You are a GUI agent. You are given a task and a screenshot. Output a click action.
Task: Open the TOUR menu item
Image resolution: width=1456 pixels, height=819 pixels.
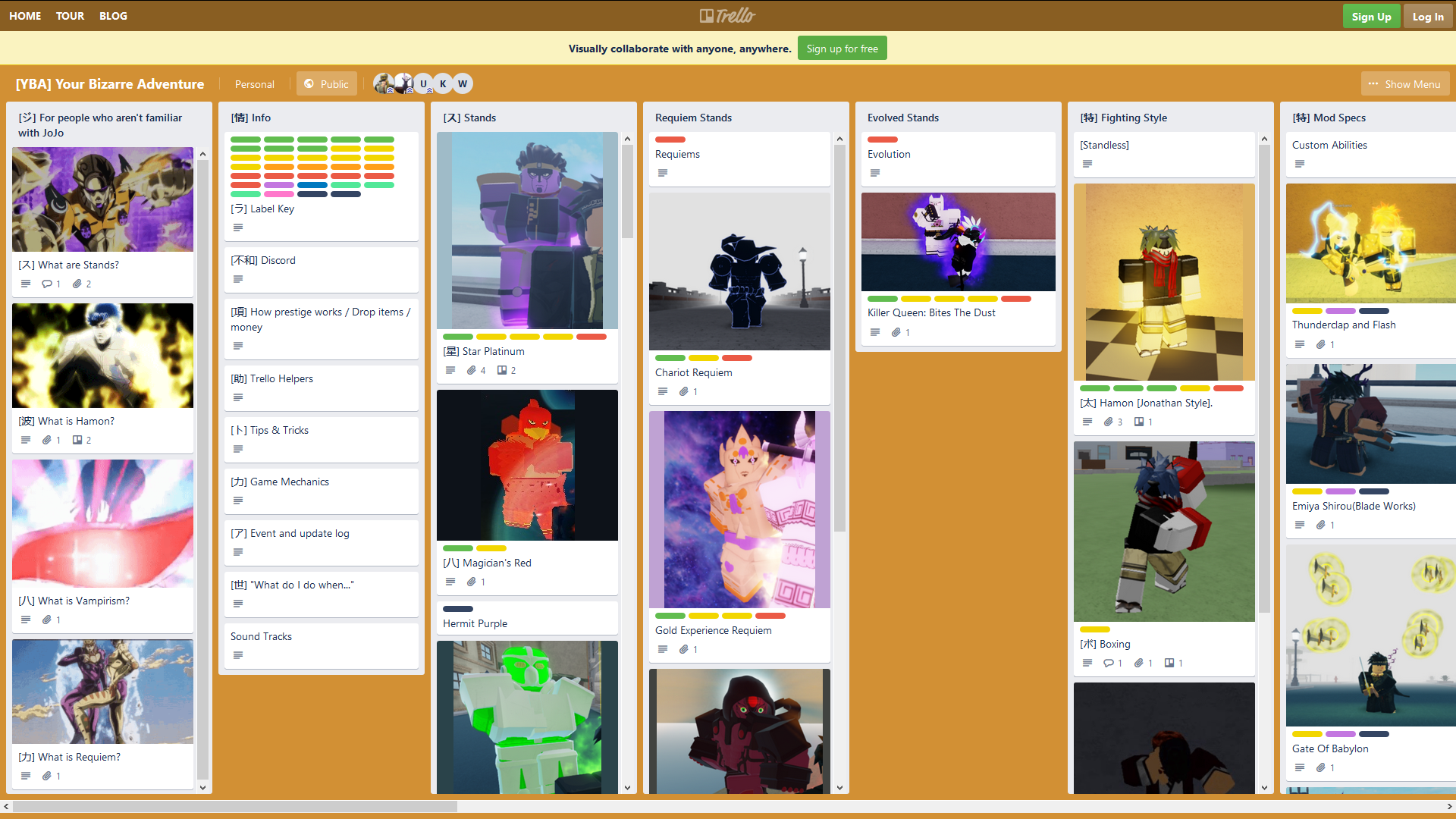(70, 15)
